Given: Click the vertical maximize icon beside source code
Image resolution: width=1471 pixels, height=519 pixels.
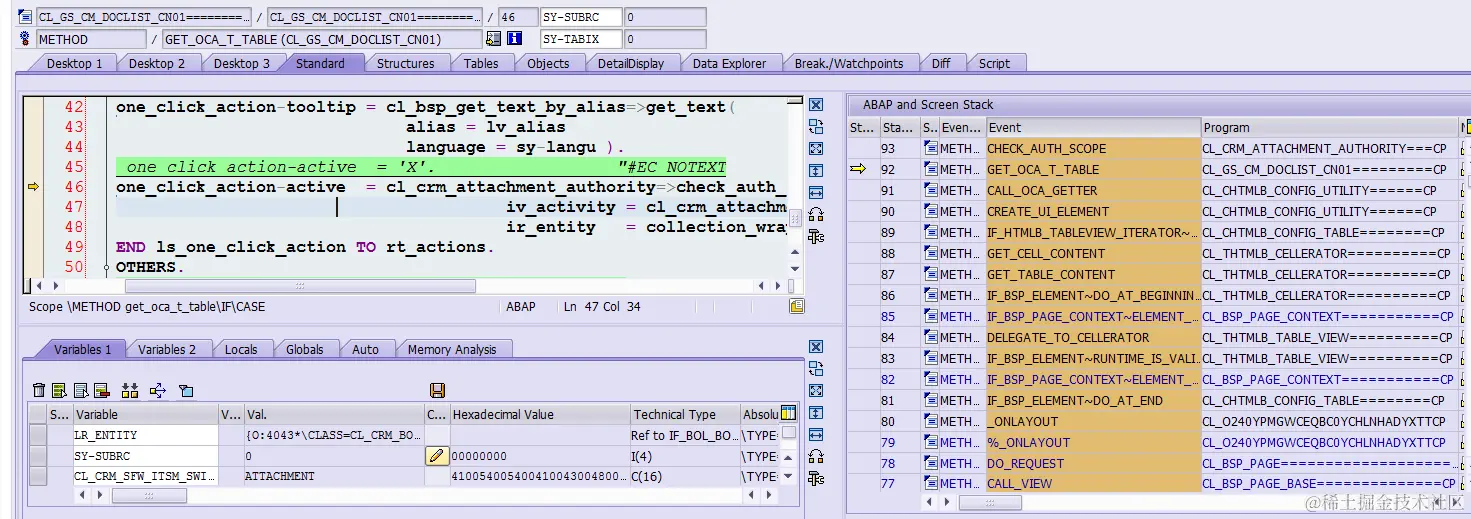Looking at the screenshot, I should point(816,170).
